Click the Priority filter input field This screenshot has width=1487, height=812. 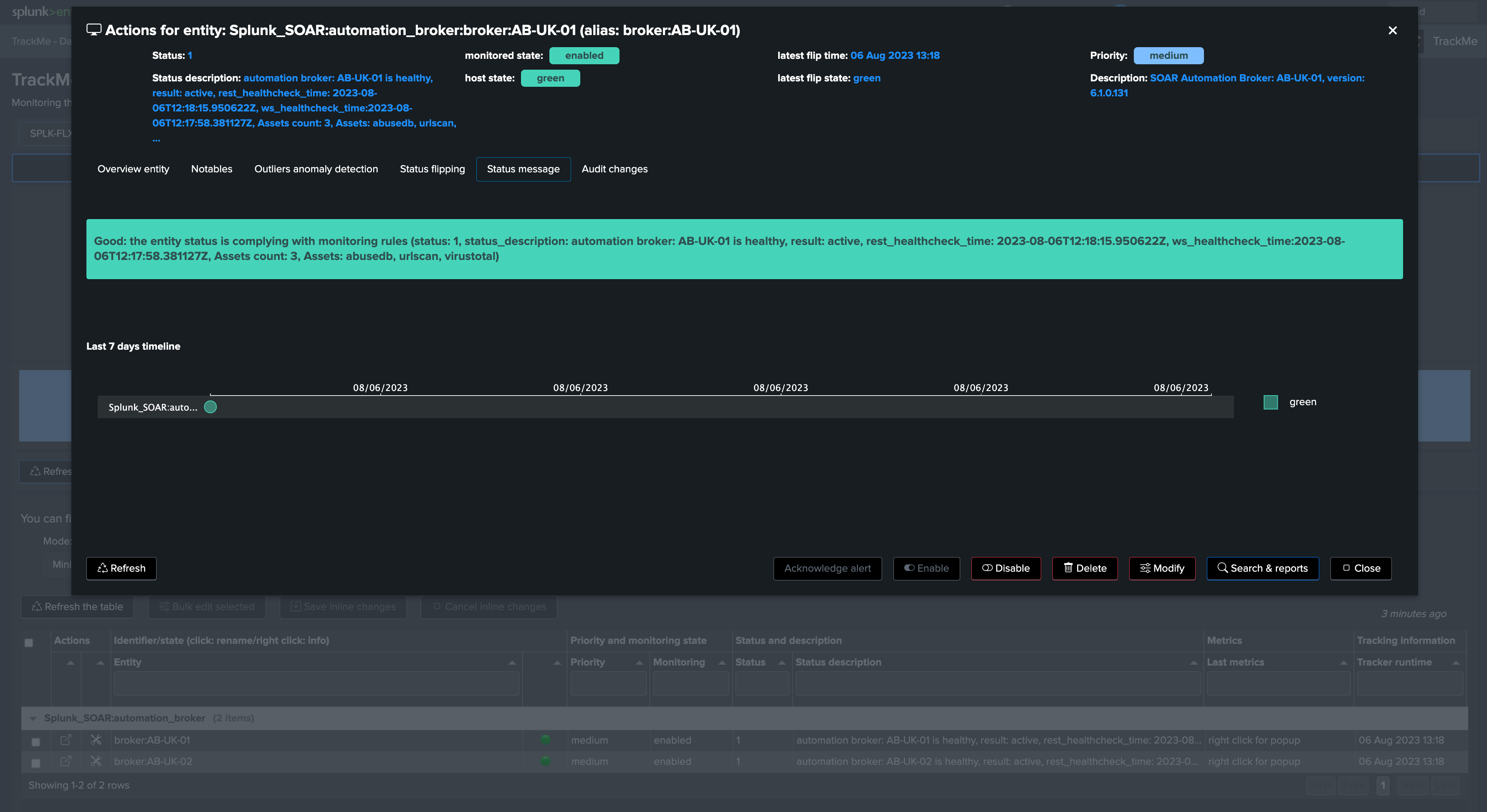pos(608,683)
